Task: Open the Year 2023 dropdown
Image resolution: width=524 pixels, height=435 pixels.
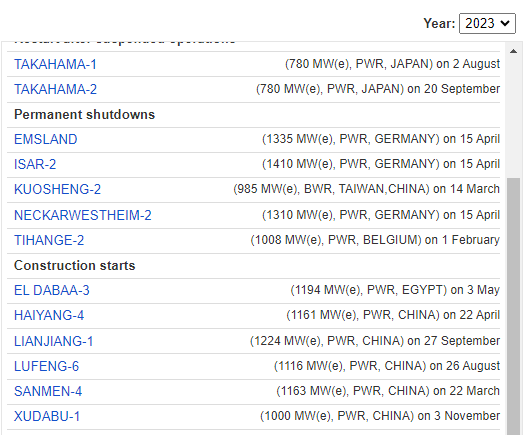Action: pyautogui.click(x=487, y=23)
